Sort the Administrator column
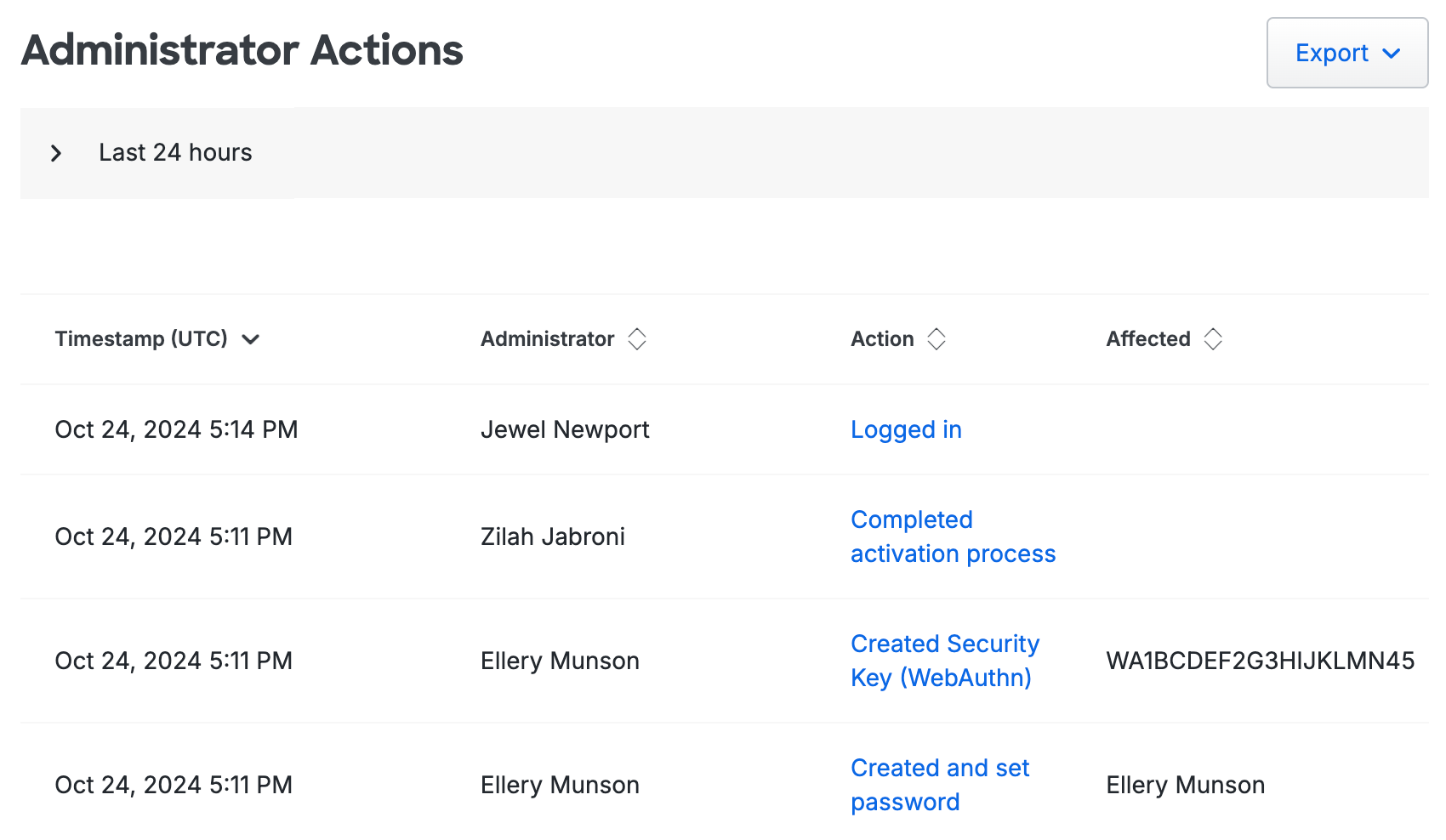 coord(637,338)
